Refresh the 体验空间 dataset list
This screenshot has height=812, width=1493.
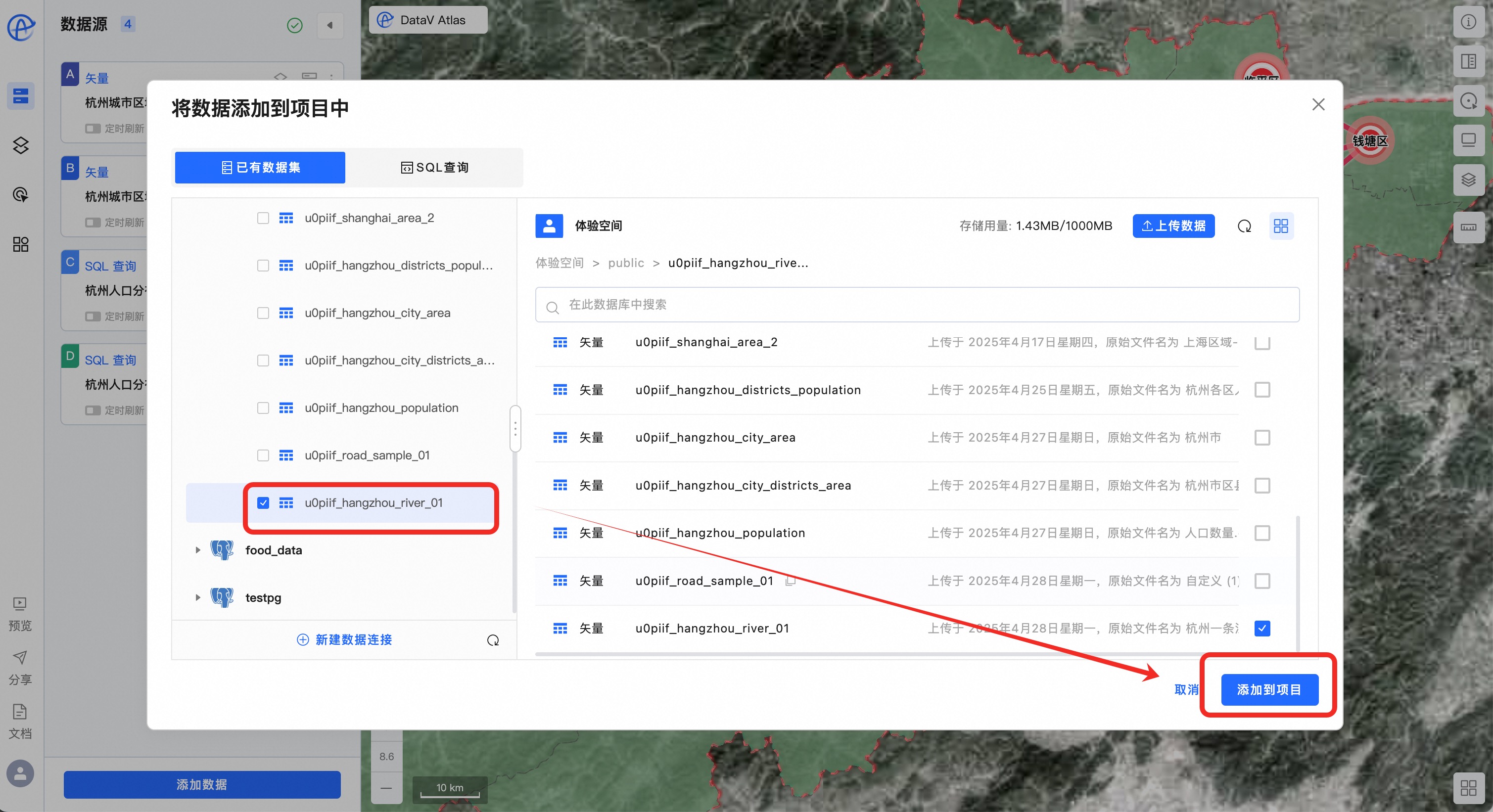click(1244, 226)
